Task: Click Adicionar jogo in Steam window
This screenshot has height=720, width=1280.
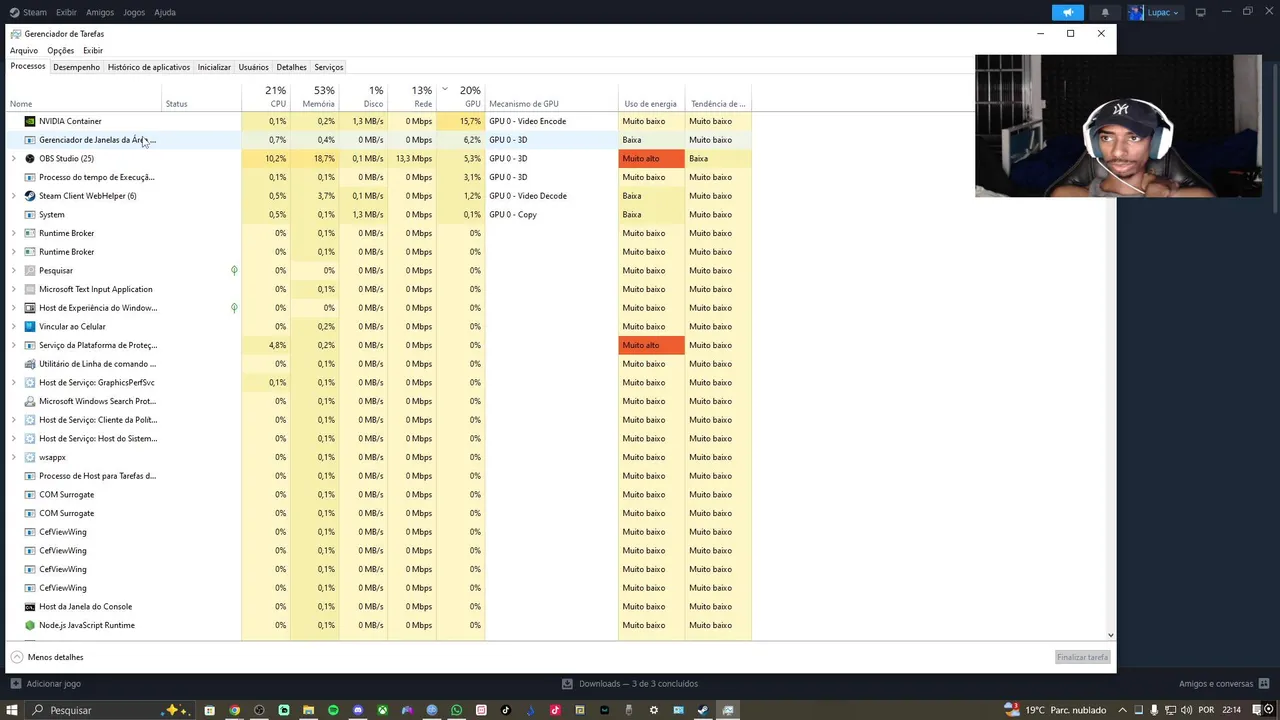Action: pyautogui.click(x=46, y=684)
